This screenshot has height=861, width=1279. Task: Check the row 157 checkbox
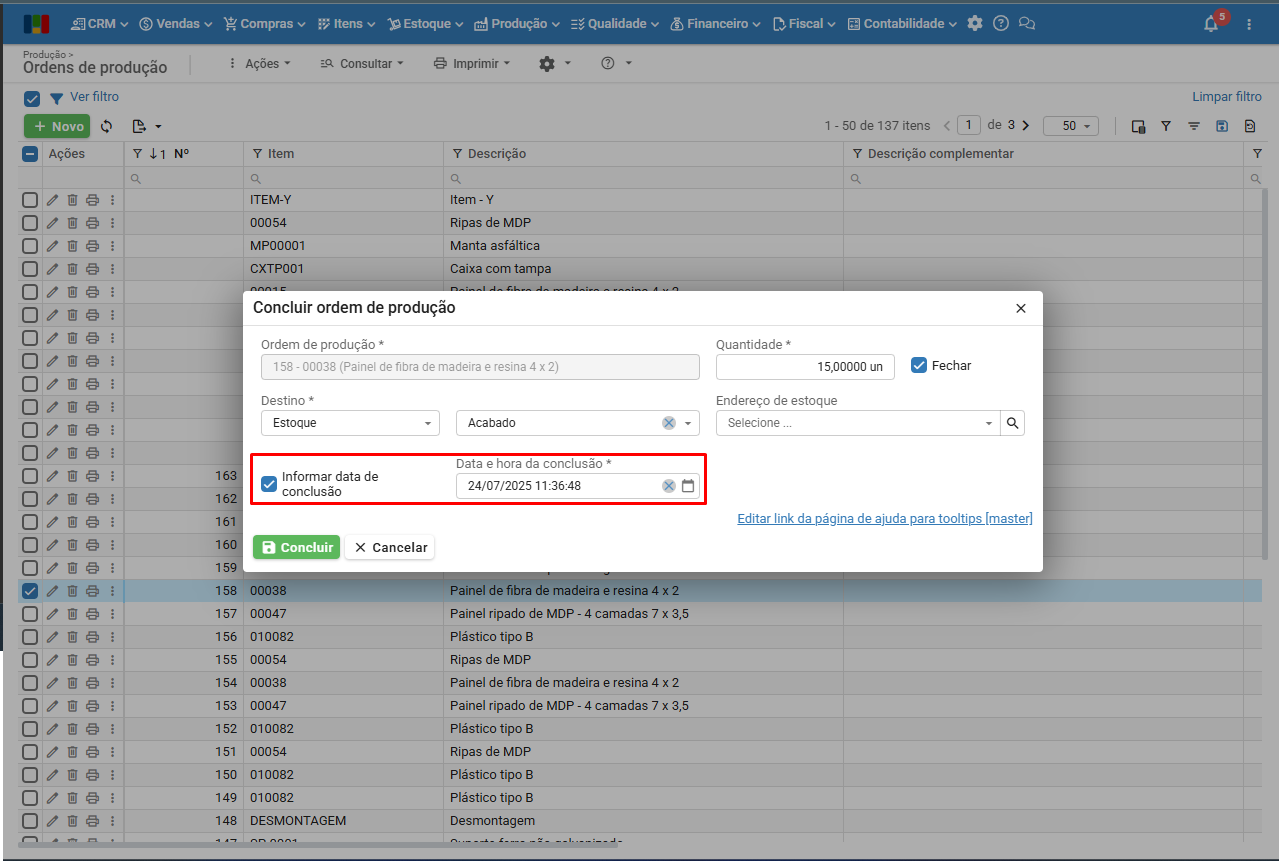tap(30, 614)
